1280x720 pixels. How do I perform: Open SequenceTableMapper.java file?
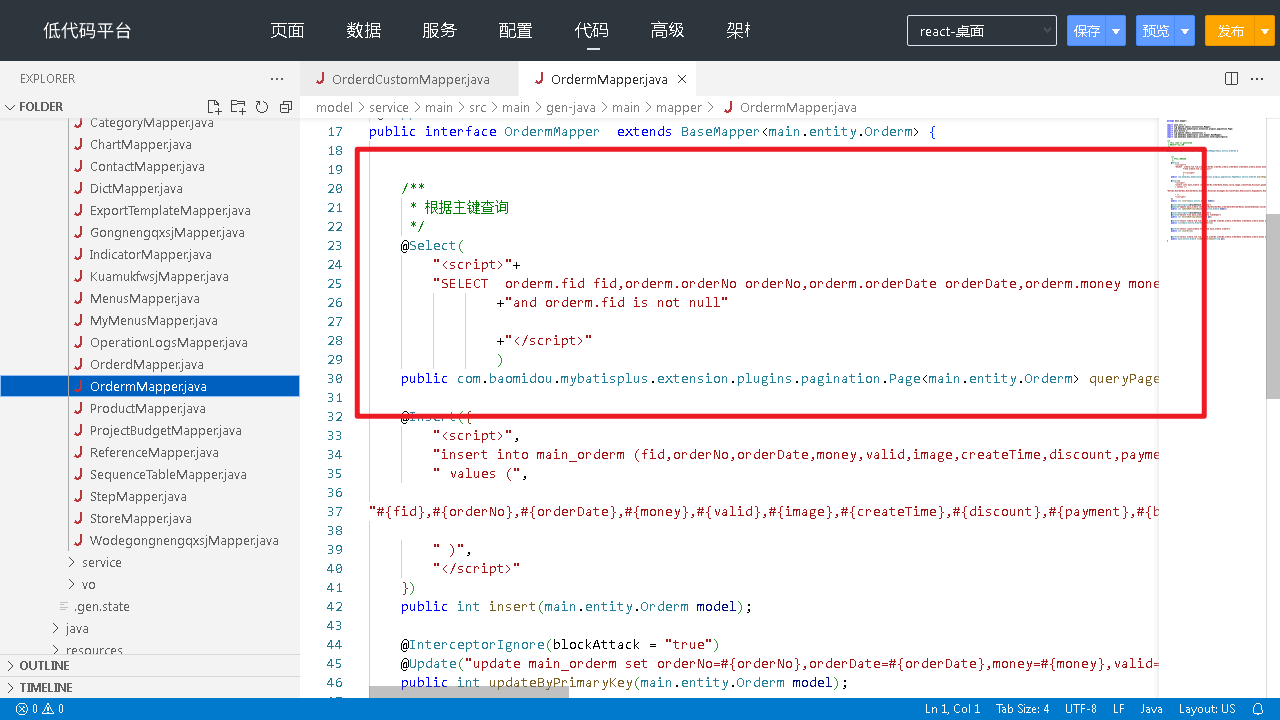pos(168,475)
